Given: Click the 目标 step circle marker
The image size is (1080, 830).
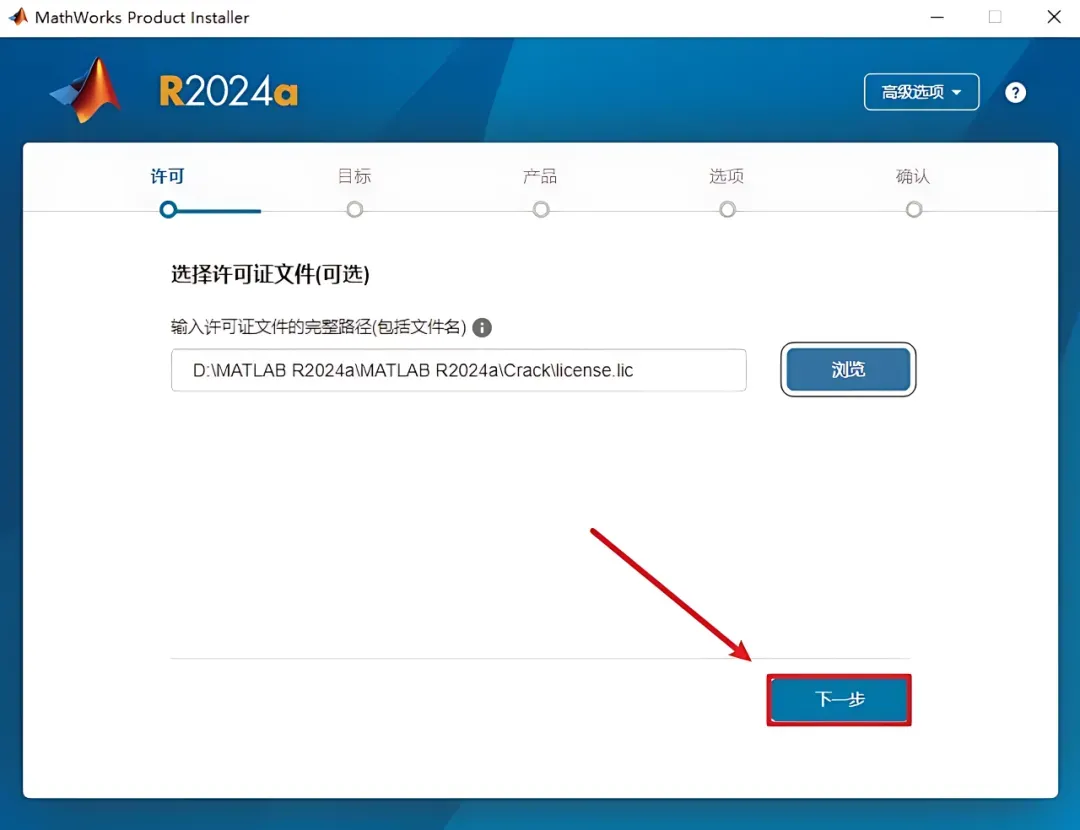Looking at the screenshot, I should tap(355, 209).
